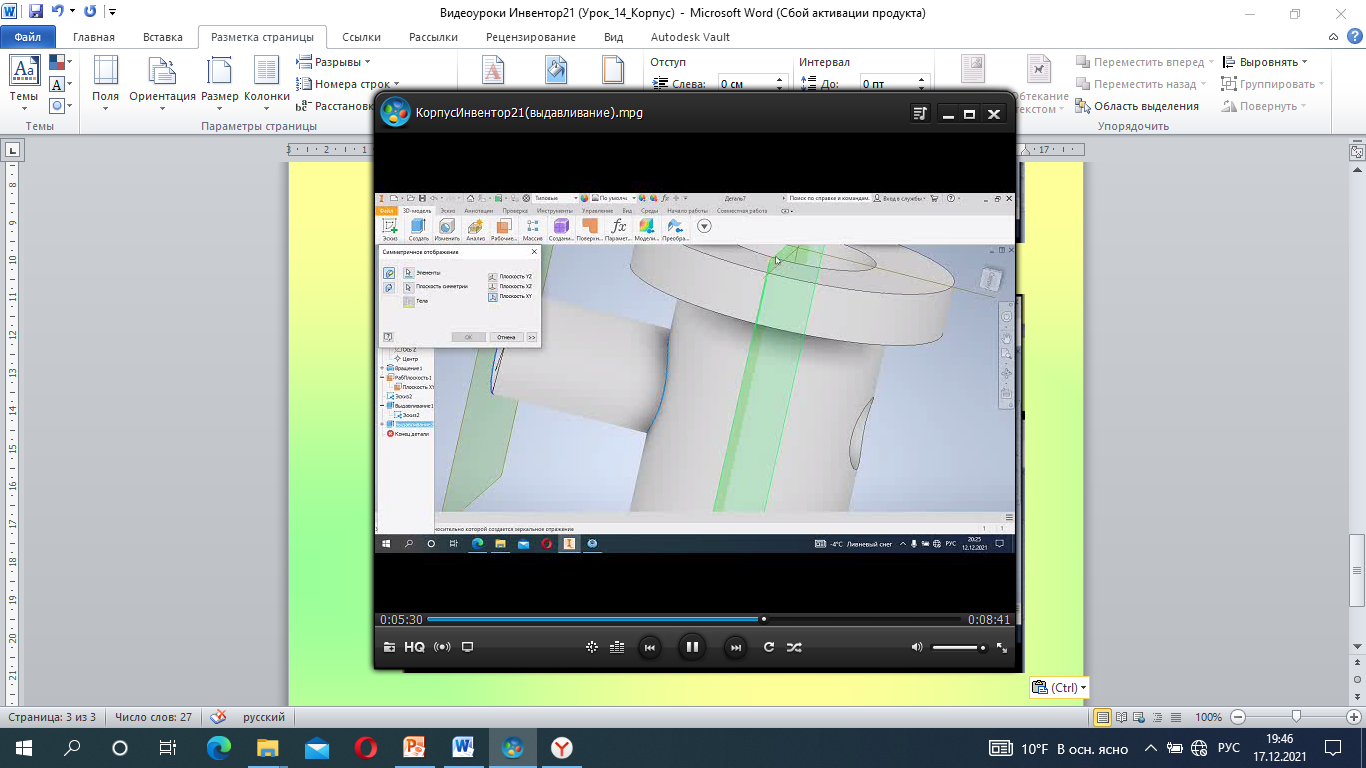Toggle repeat mode in the media player
The height and width of the screenshot is (768, 1366).
(x=769, y=647)
